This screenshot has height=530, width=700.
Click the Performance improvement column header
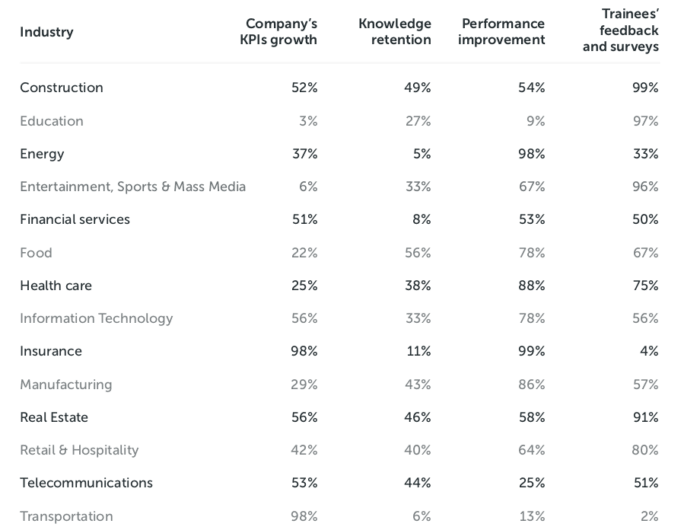(x=502, y=32)
